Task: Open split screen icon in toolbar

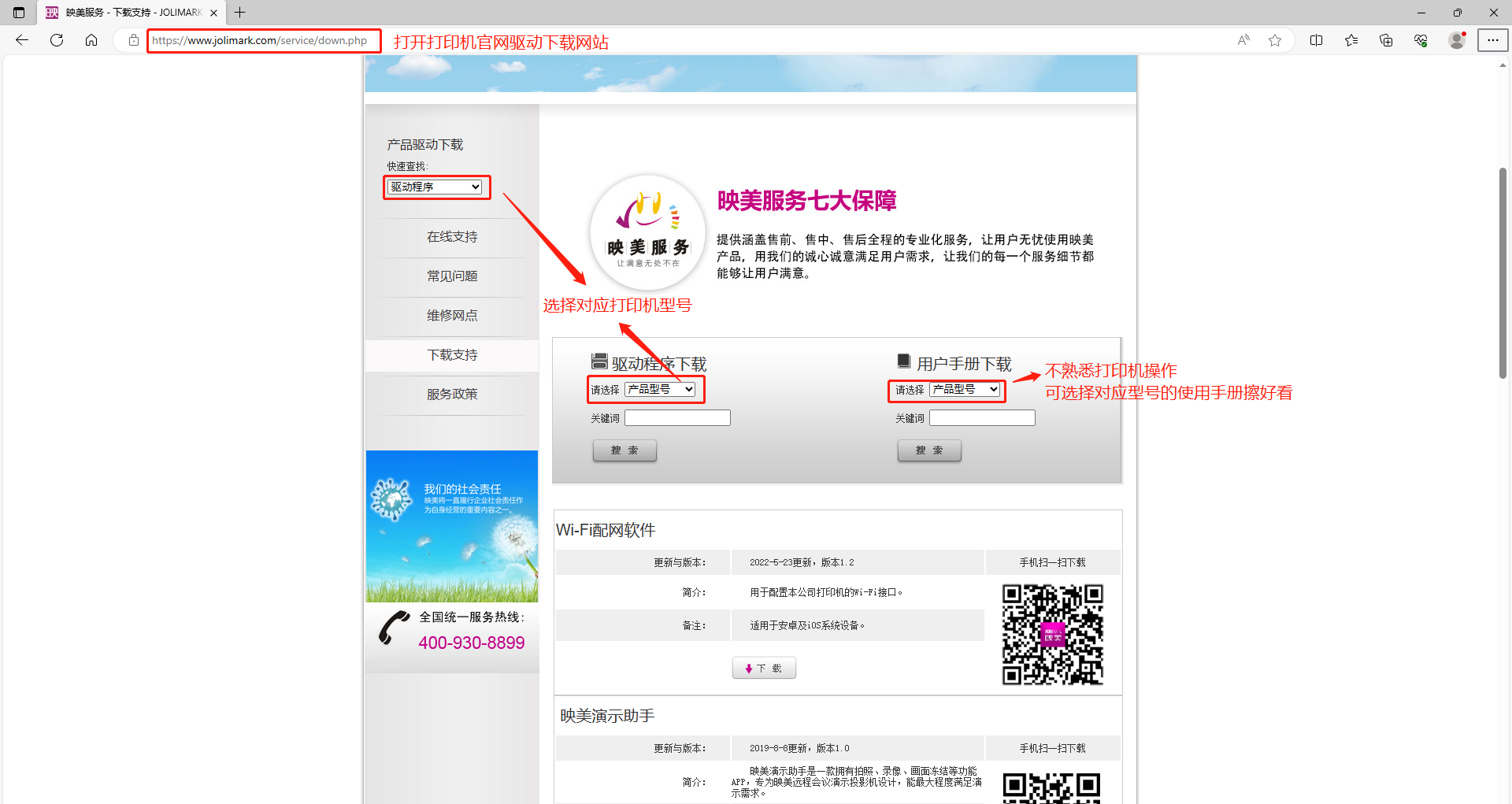Action: [1316, 40]
